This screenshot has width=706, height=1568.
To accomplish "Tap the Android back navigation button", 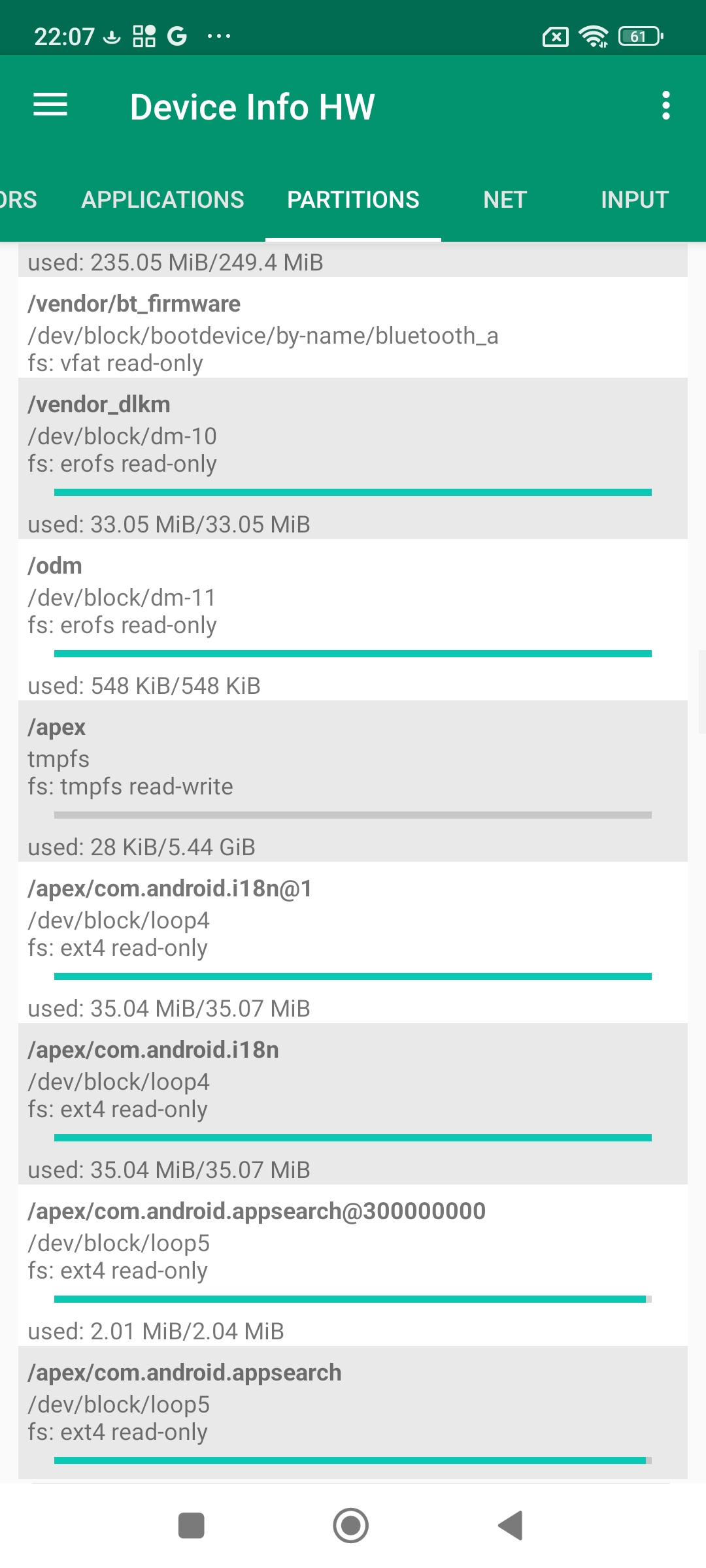I will pos(511,1526).
